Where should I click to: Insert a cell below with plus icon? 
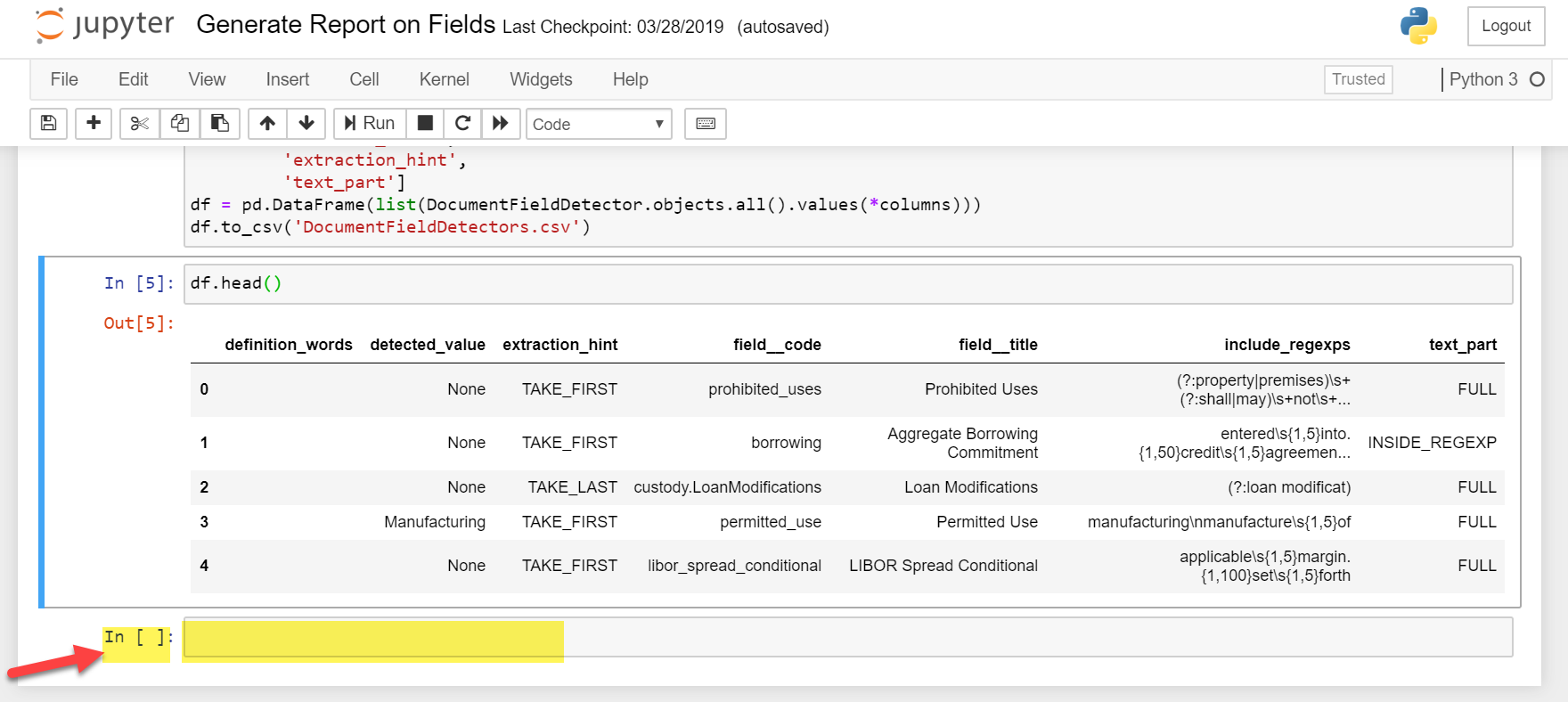94,123
